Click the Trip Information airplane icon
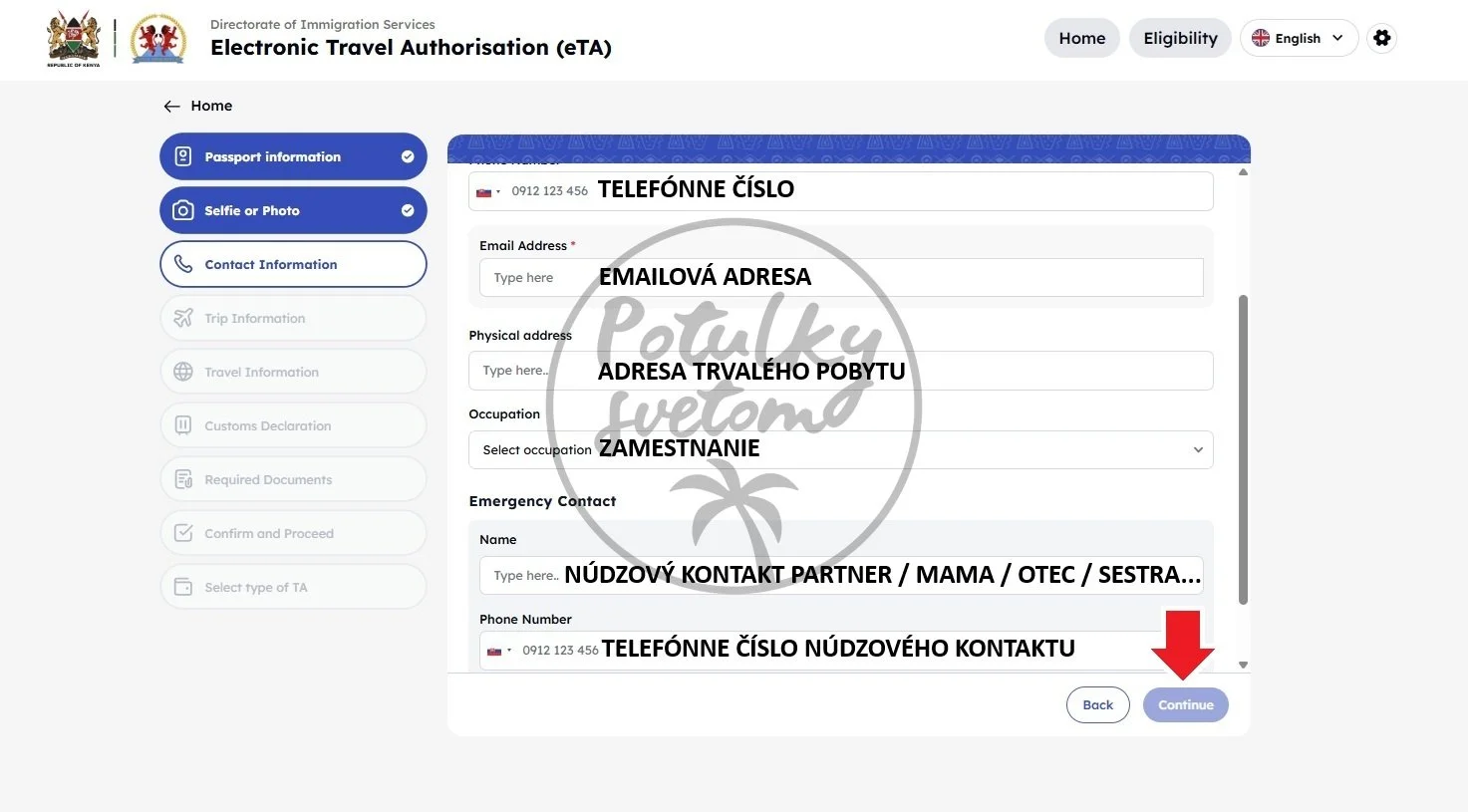Viewport: 1468px width, 812px height. tap(183, 318)
